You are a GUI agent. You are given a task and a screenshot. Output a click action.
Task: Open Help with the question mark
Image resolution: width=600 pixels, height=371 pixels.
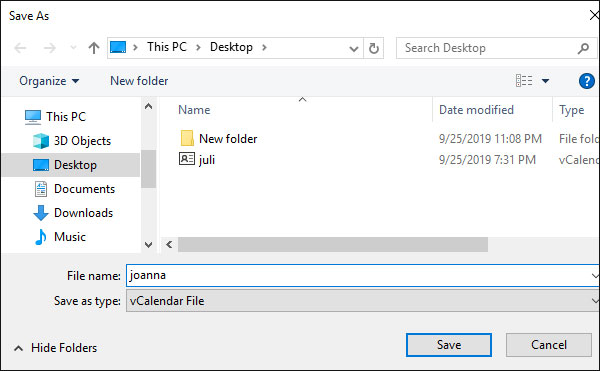pos(586,81)
